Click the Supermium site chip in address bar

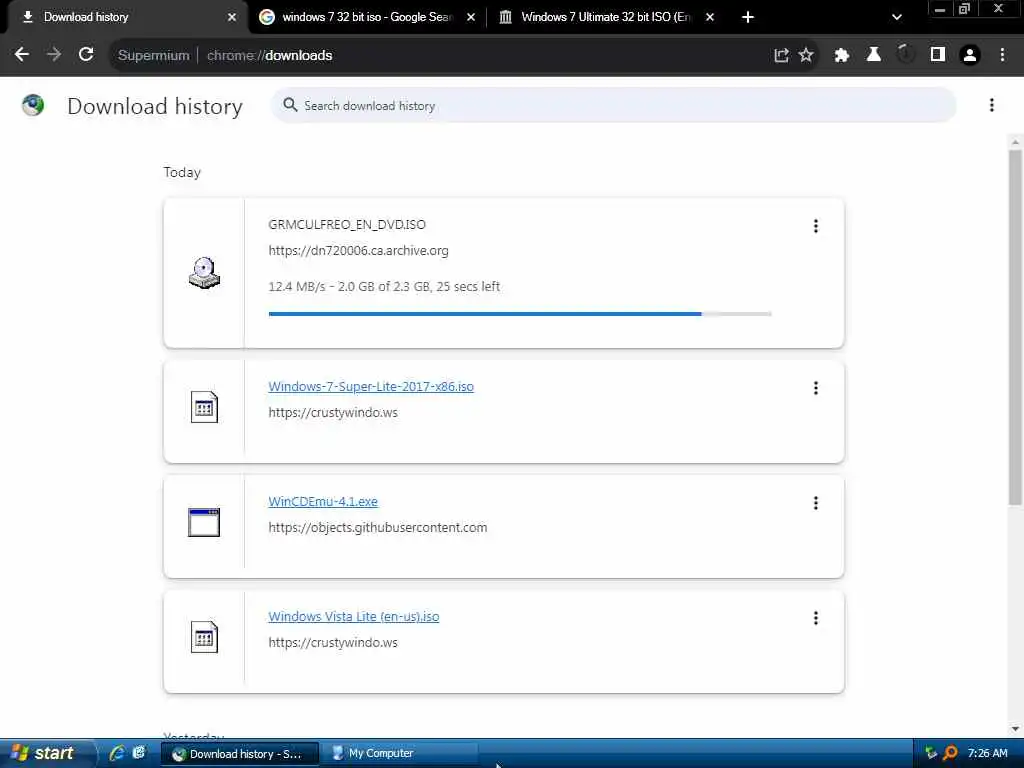(153, 56)
